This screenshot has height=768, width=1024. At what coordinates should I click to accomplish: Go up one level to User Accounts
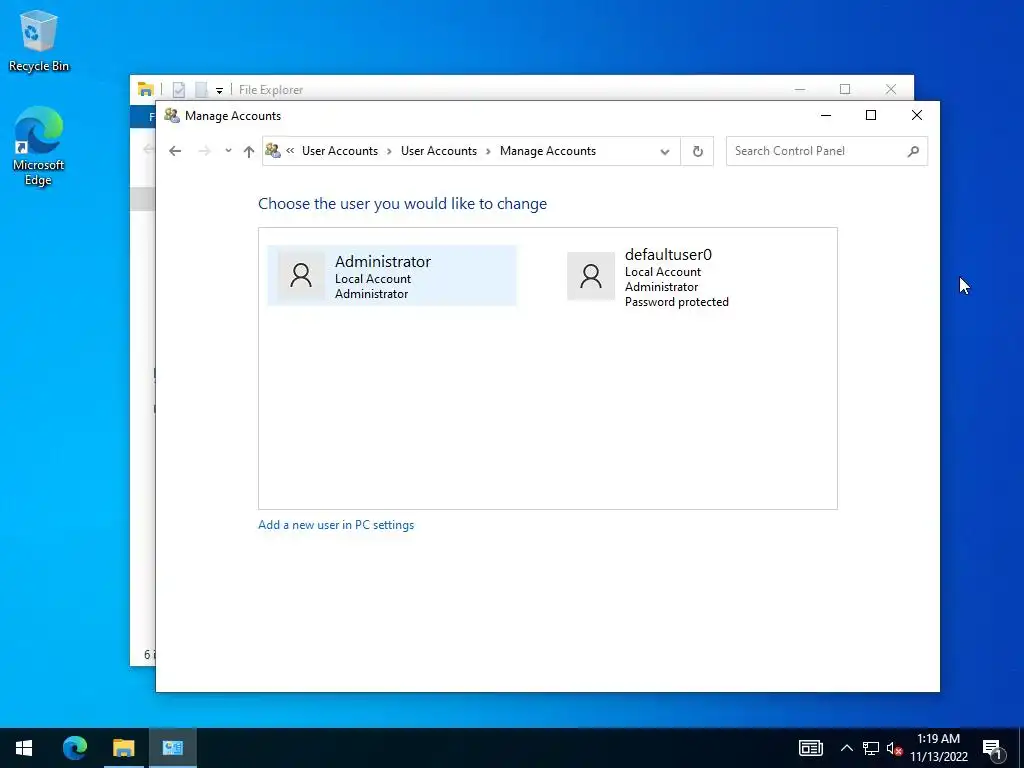249,151
